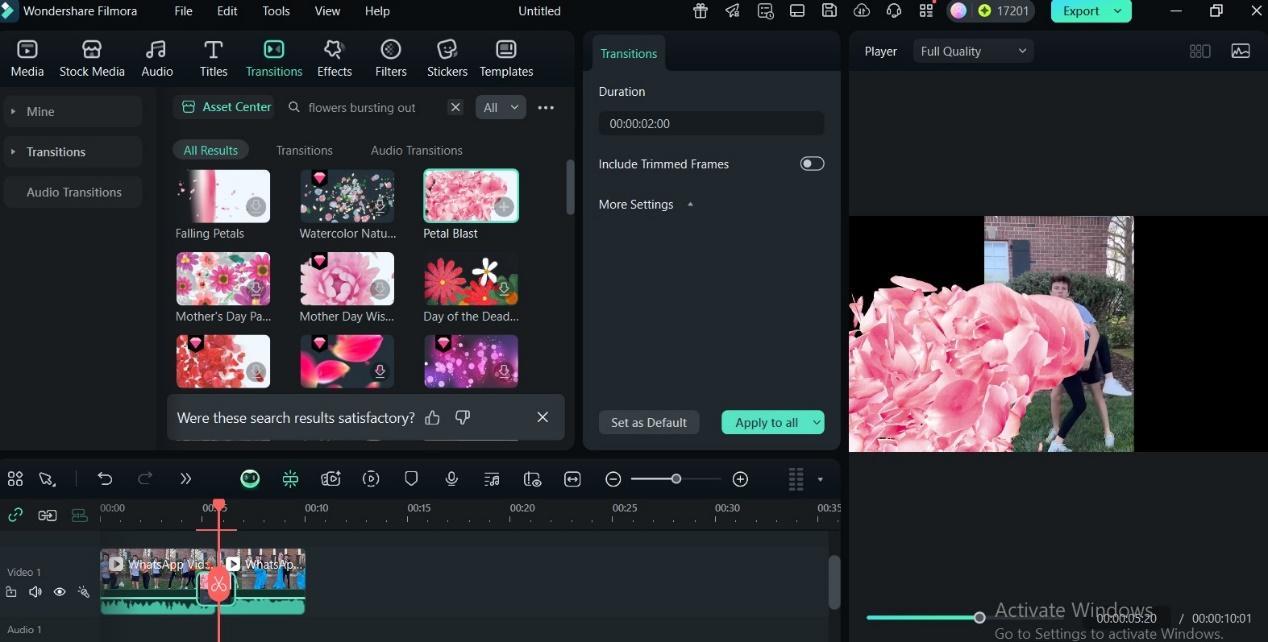
Task: Click the voiceover microphone icon
Action: point(451,479)
